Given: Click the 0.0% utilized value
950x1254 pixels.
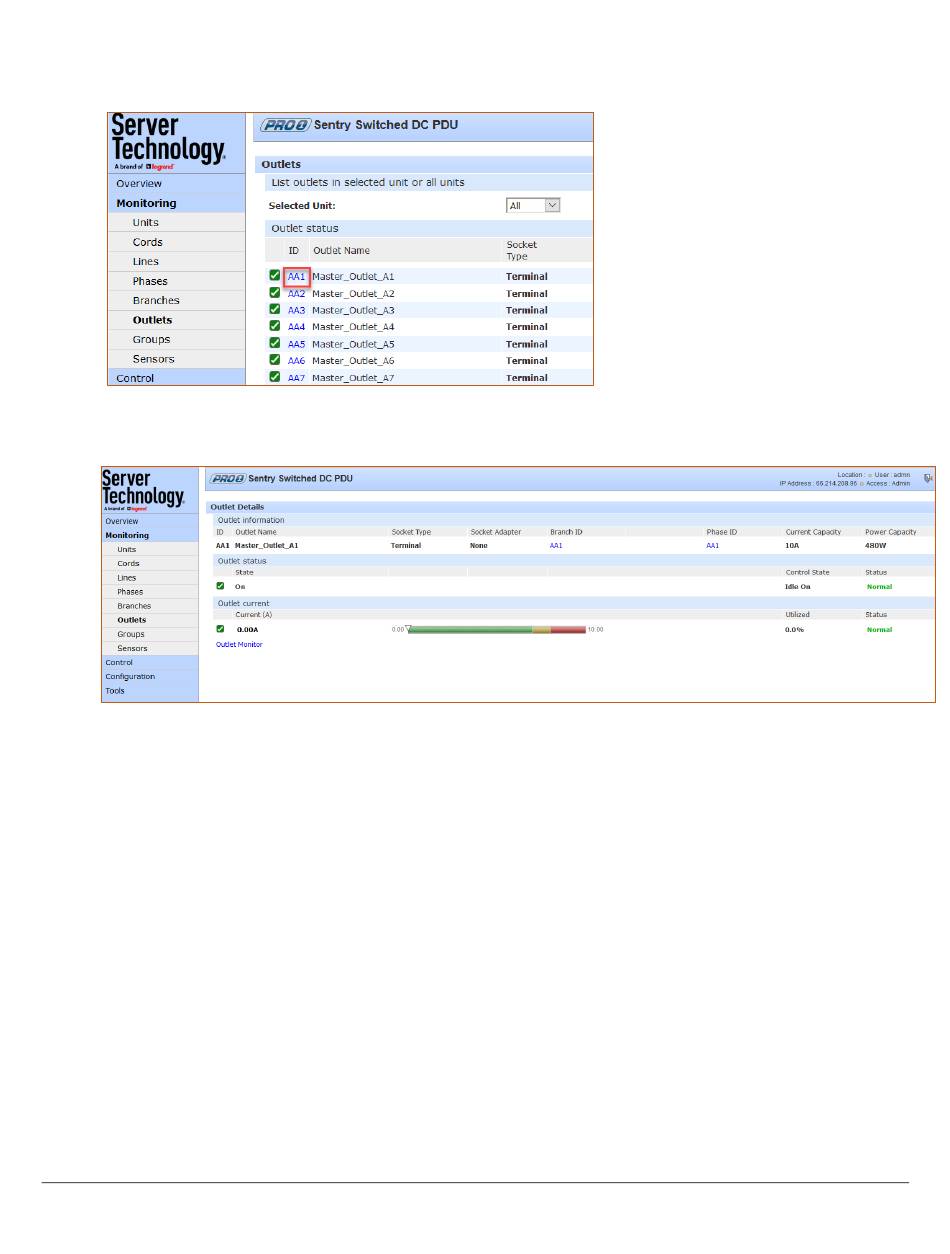Looking at the screenshot, I should click(x=794, y=630).
